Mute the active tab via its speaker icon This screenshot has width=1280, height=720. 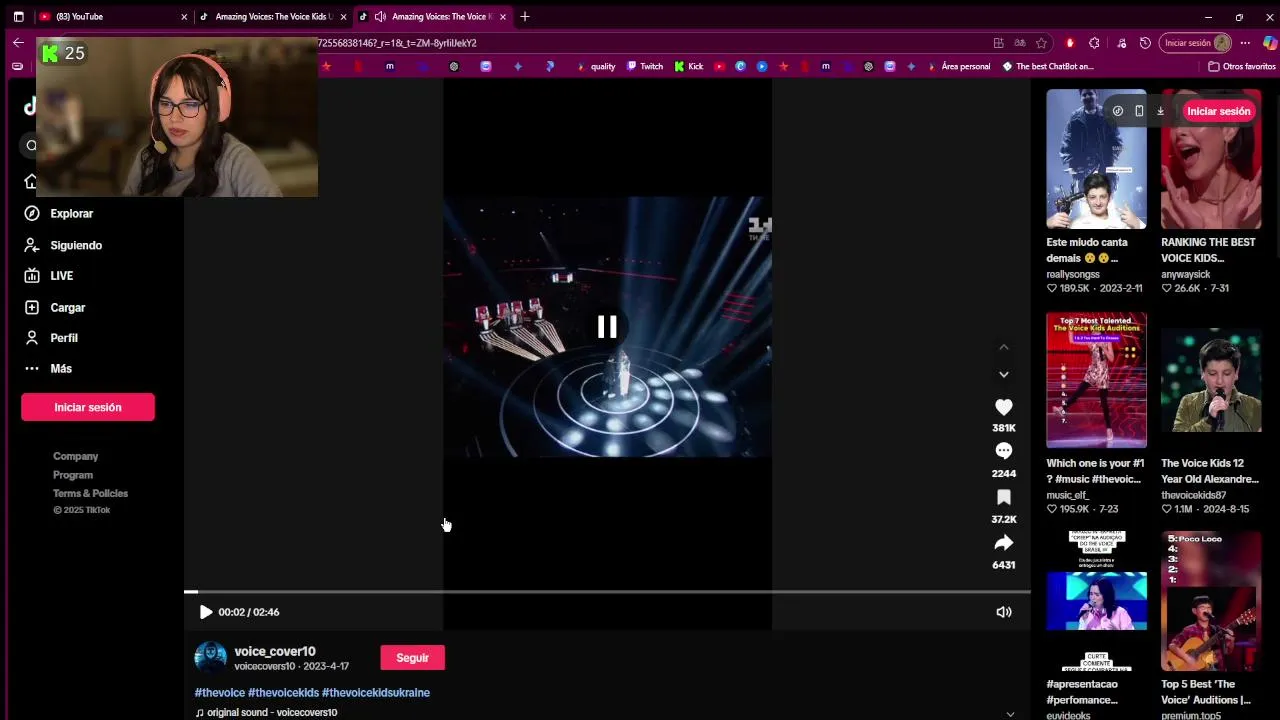(380, 17)
